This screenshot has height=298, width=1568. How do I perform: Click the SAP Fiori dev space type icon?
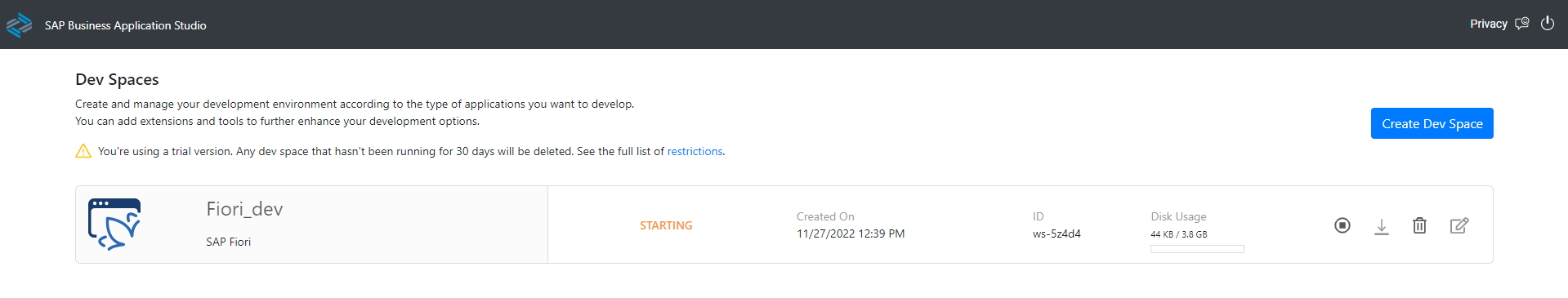point(114,224)
